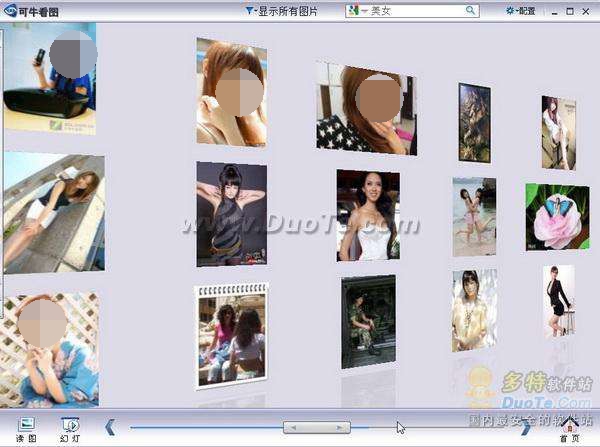Click the search magnifier icon
The image size is (600, 447).
pos(470,11)
